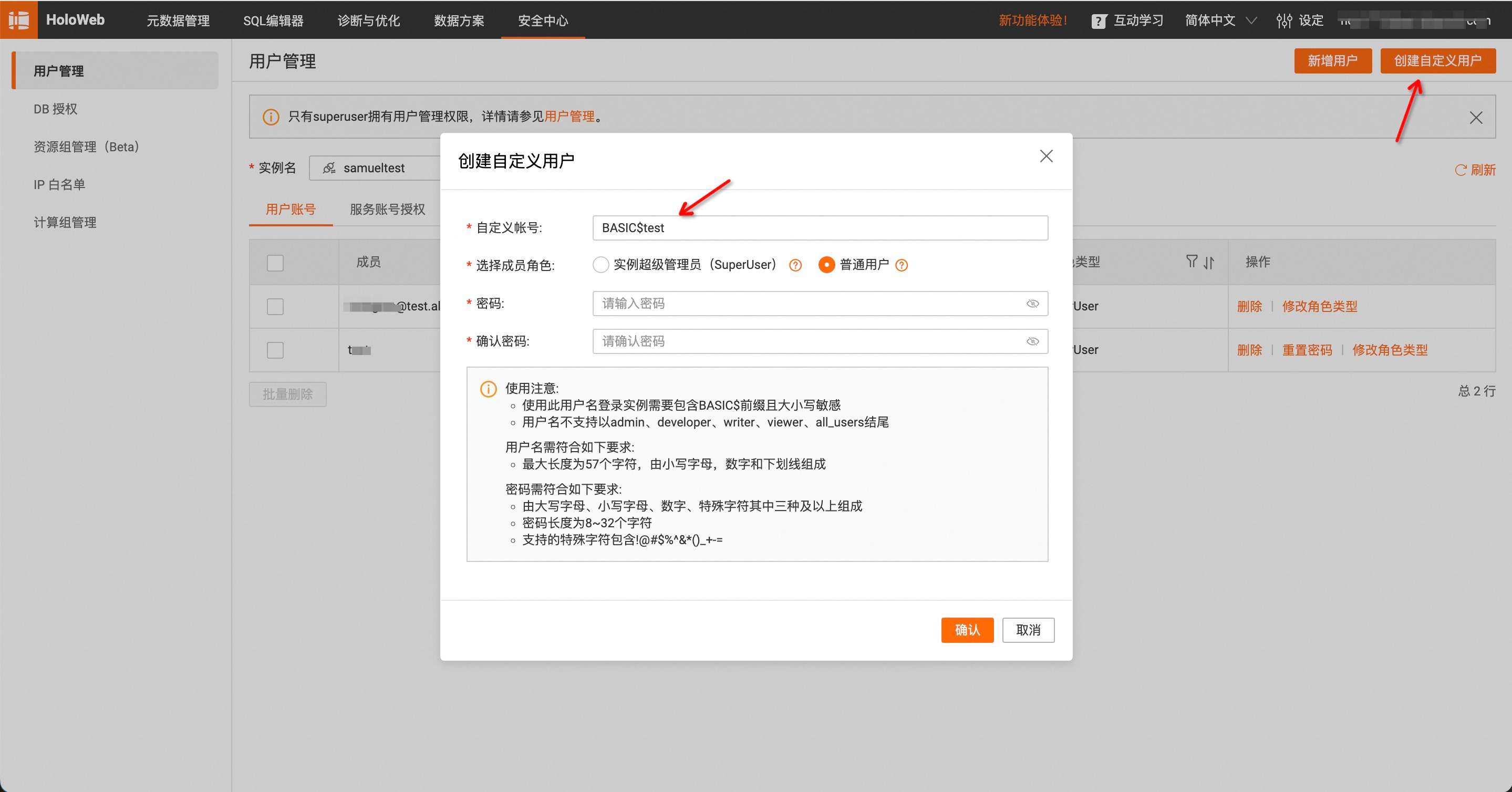Click the settings sliders icon

coord(1283,21)
